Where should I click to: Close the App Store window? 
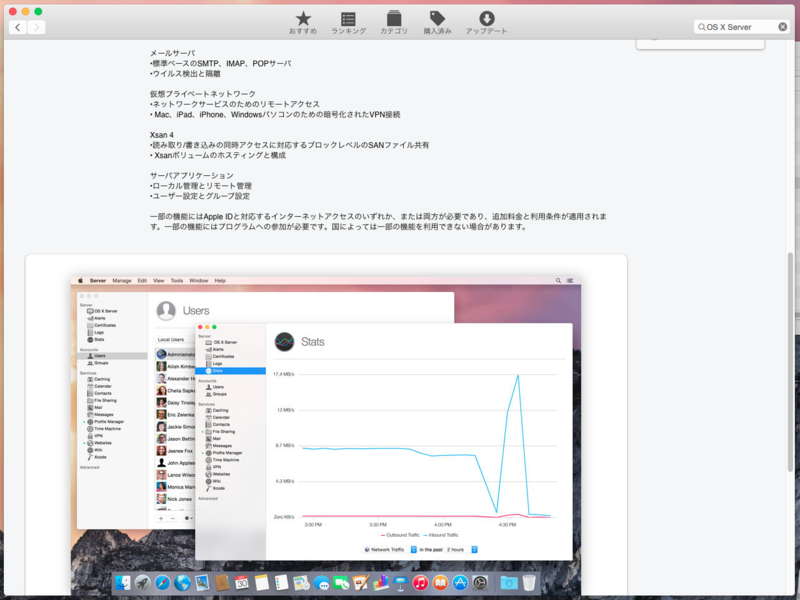pos(13,11)
